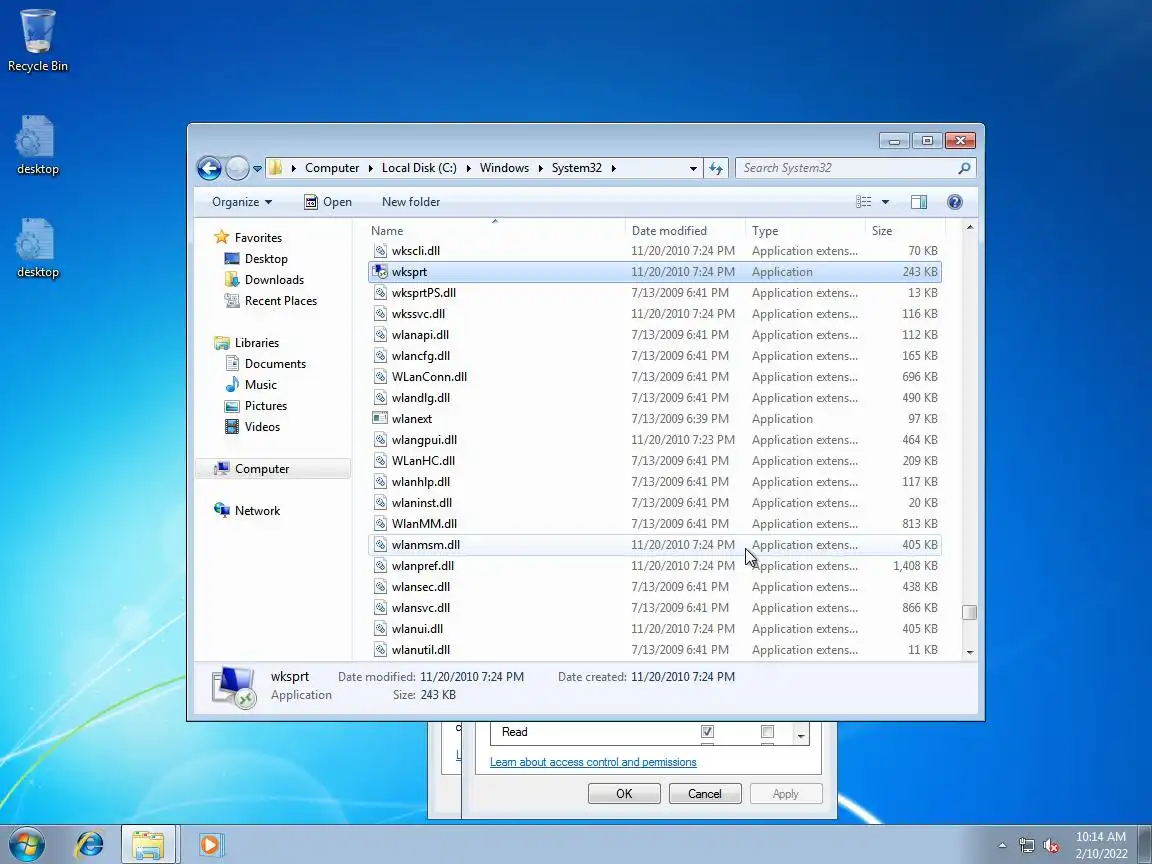The width and height of the screenshot is (1152, 864).
Task: Sort by the Size column header
Action: [x=905, y=231]
